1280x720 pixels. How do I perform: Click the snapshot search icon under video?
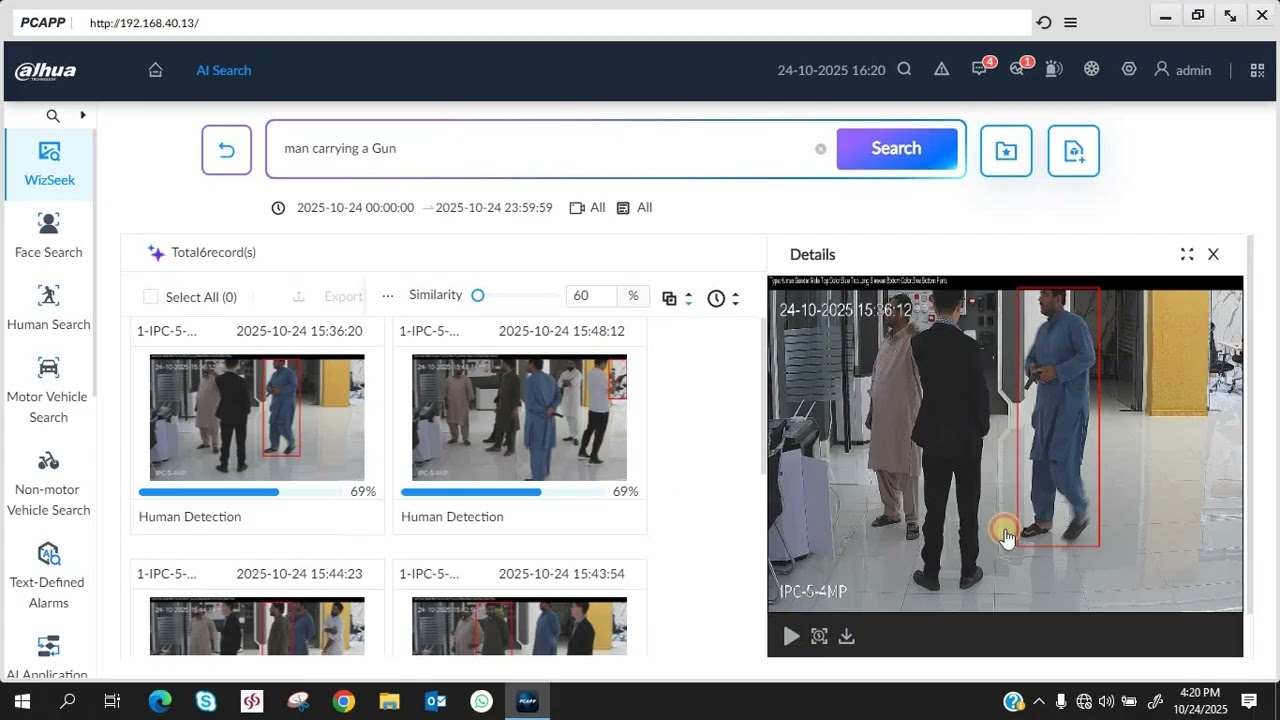819,636
